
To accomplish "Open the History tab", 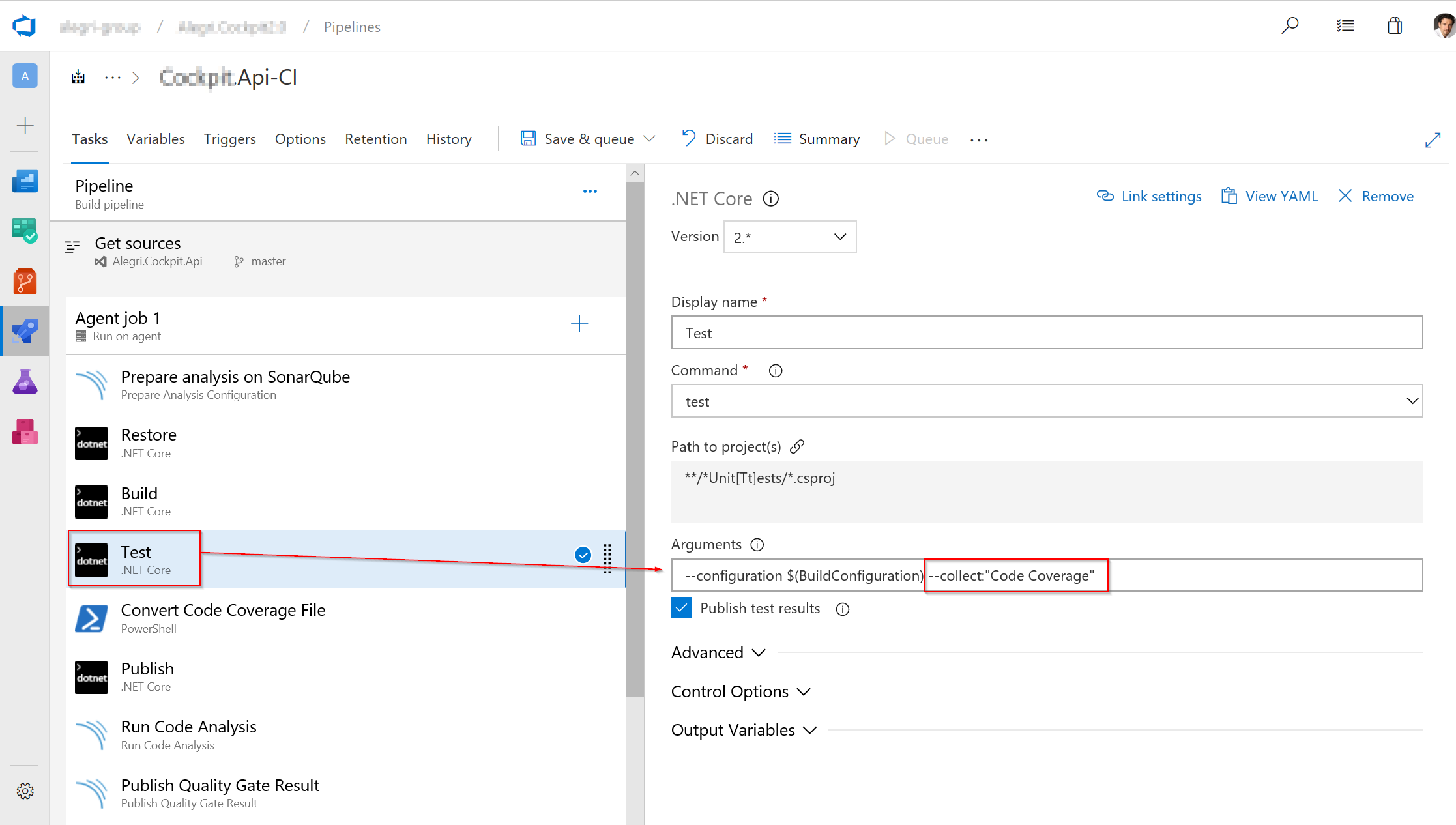I will [x=448, y=139].
